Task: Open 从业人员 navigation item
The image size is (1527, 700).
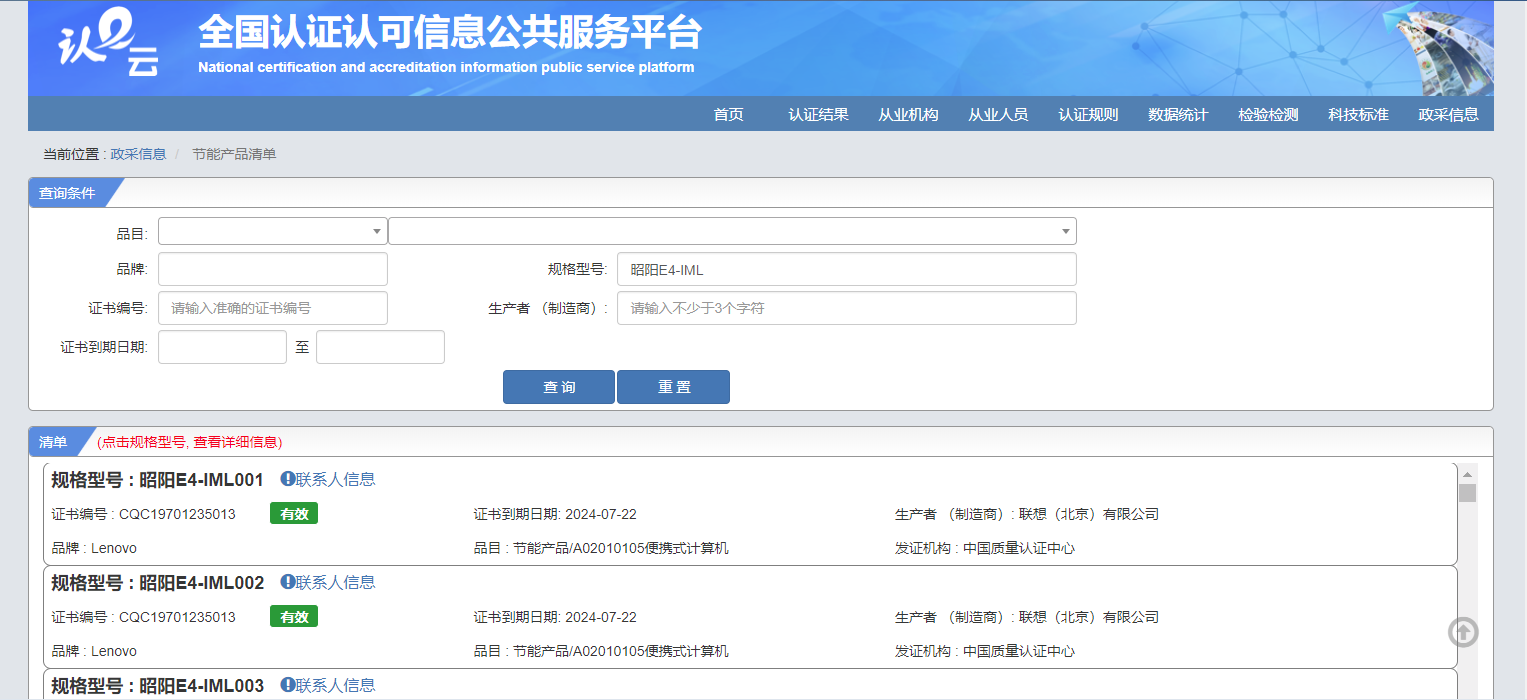Action: click(x=998, y=114)
